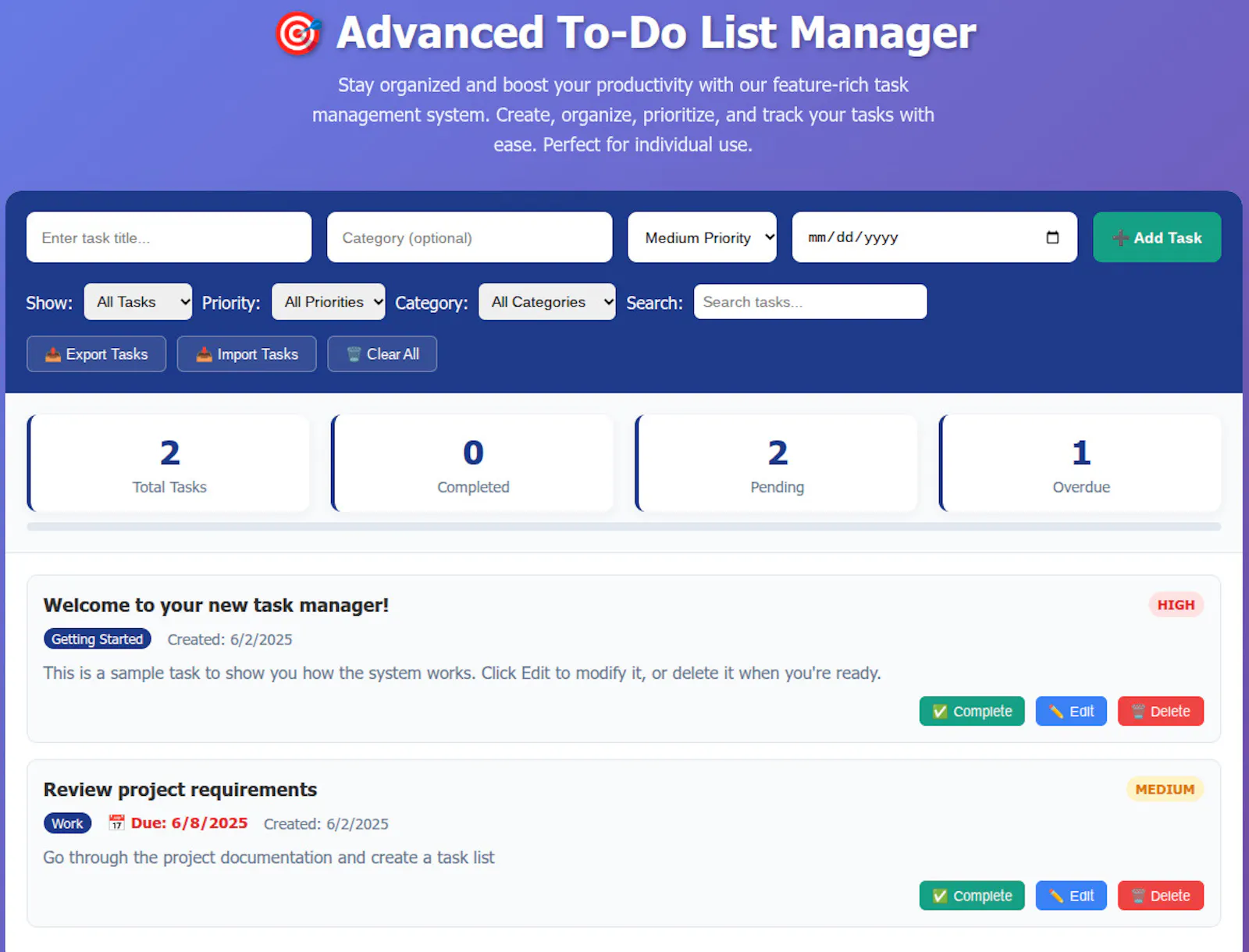The image size is (1249, 952).
Task: Click the 'Getting Started' category tag
Action: click(x=97, y=639)
